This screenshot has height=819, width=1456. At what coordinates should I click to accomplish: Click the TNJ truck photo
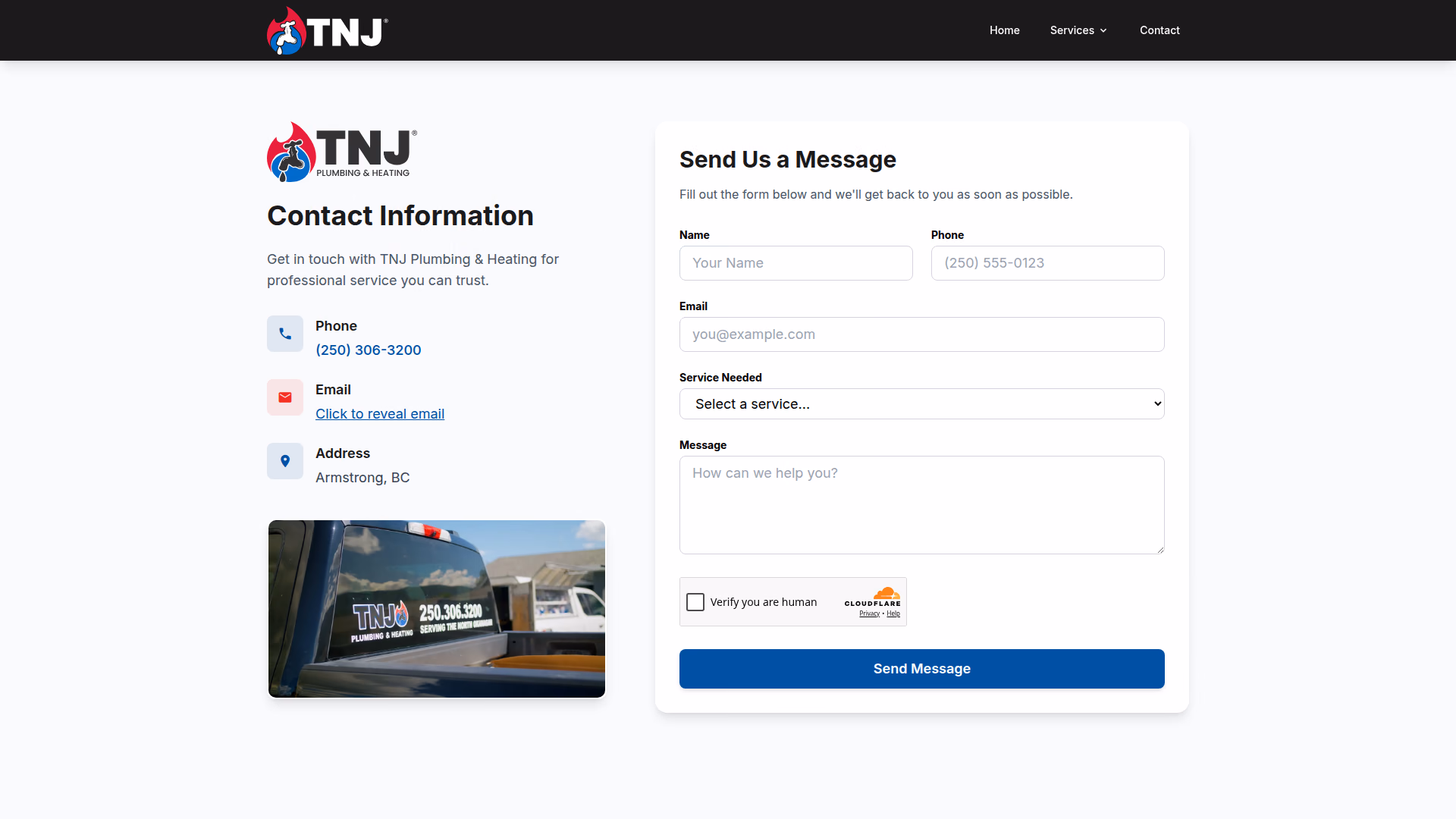[x=437, y=609]
